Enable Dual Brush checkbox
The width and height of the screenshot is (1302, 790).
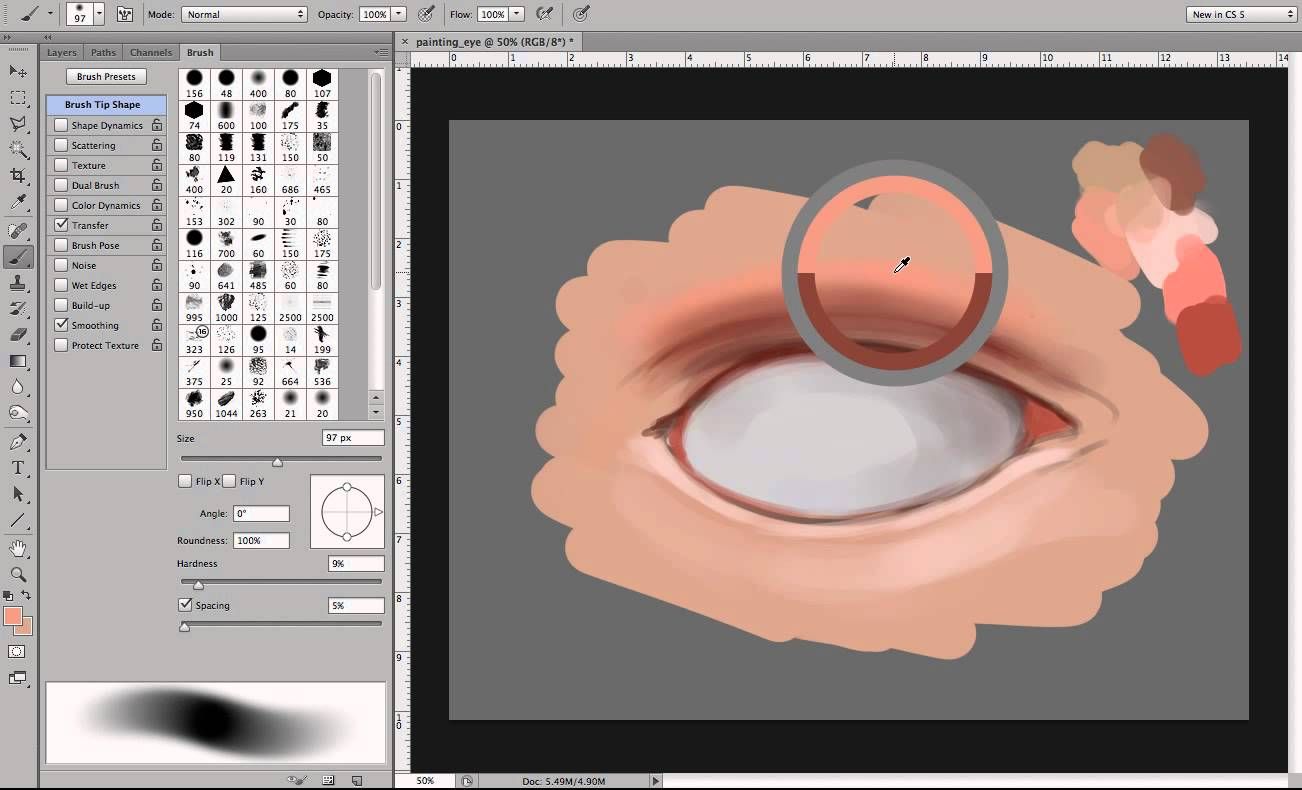point(62,185)
